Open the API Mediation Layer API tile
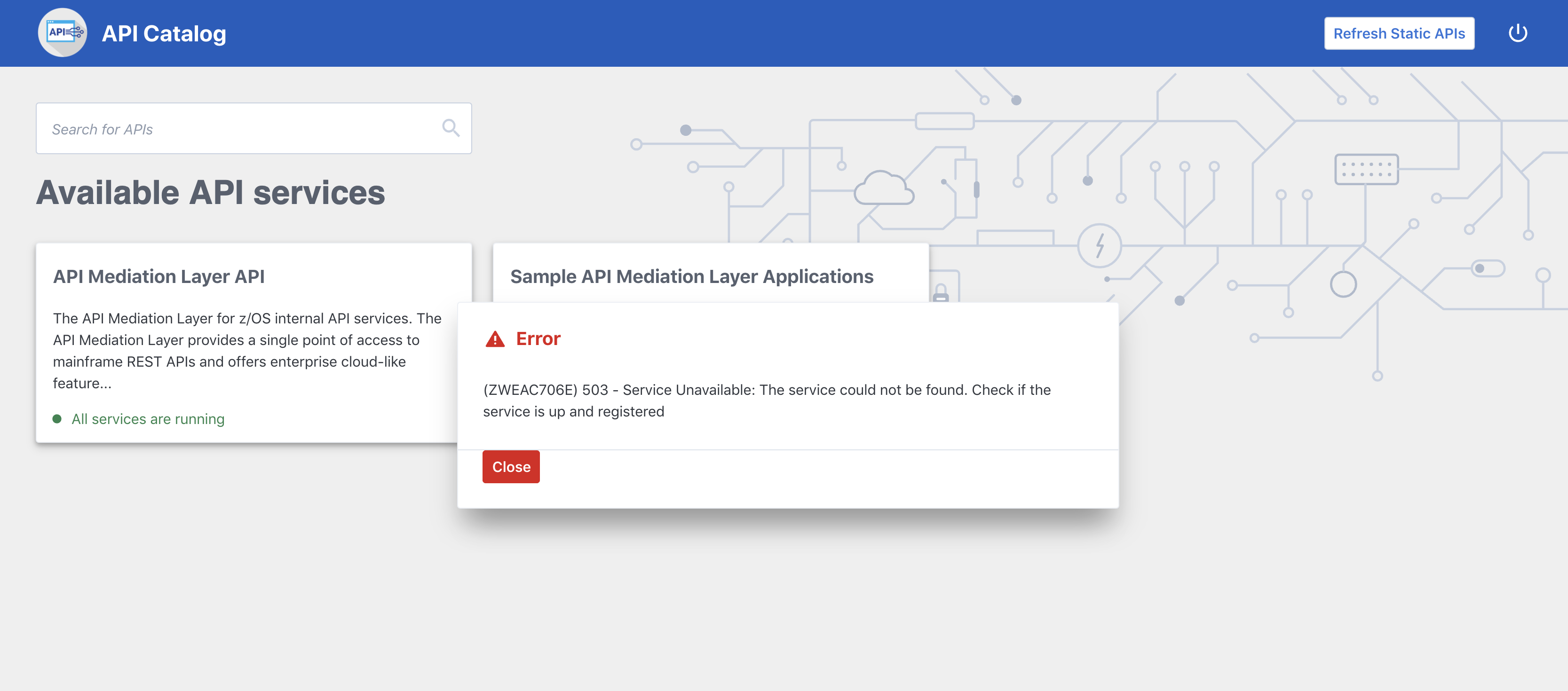Viewport: 1568px width, 691px height. [x=159, y=277]
